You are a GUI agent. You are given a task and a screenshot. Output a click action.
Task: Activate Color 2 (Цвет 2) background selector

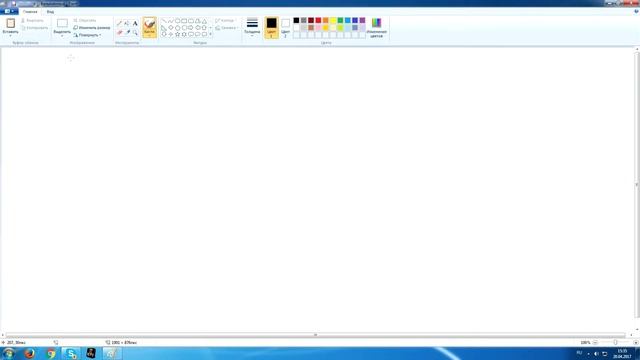pyautogui.click(x=285, y=28)
